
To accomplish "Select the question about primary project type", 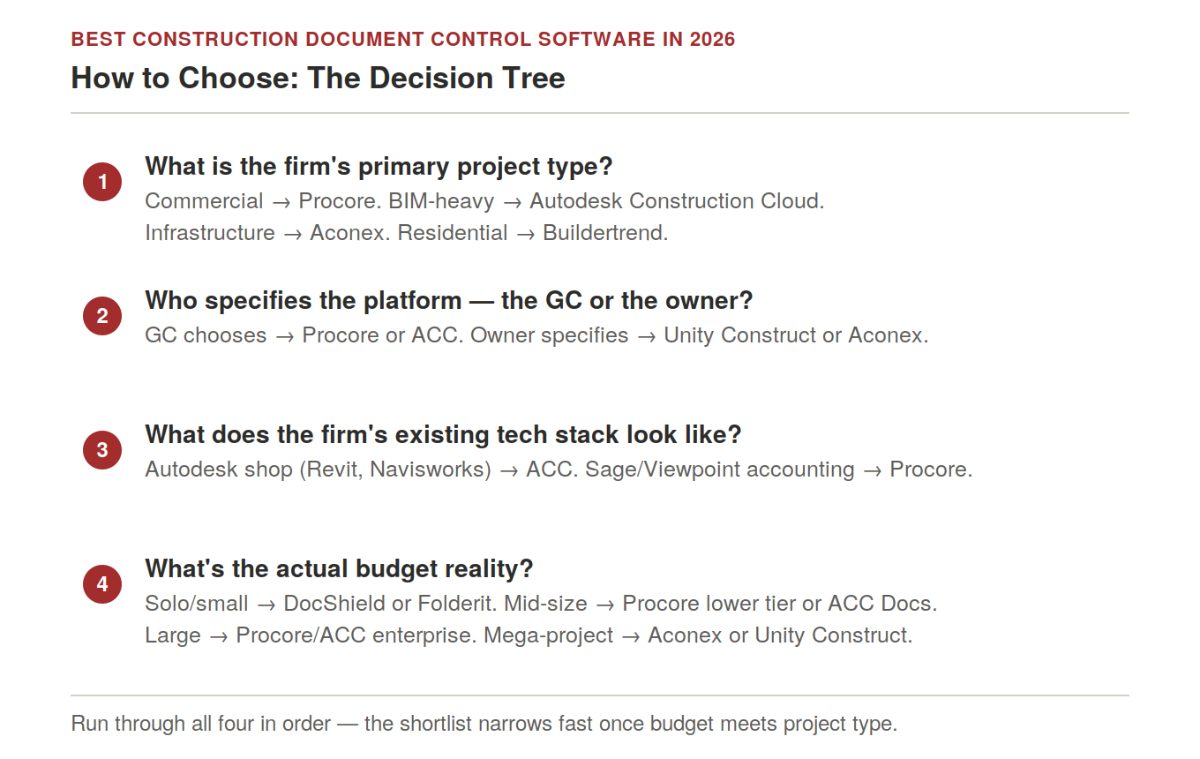I will [379, 166].
